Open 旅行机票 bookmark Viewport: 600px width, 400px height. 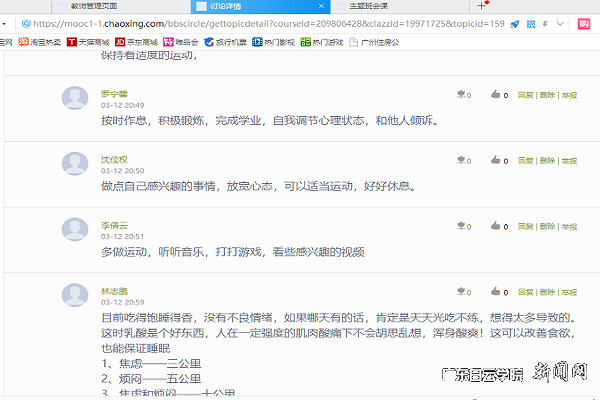[225, 42]
